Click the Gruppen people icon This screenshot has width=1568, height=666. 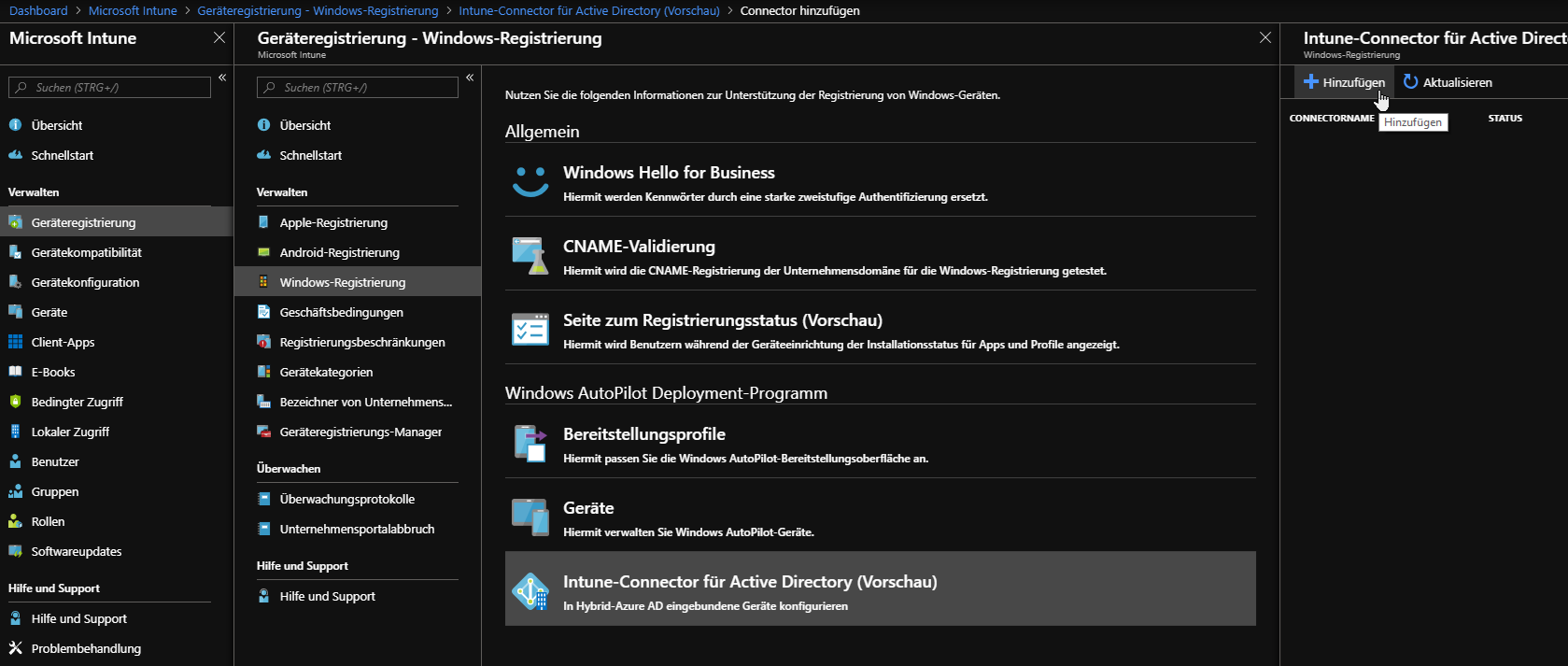[15, 490]
